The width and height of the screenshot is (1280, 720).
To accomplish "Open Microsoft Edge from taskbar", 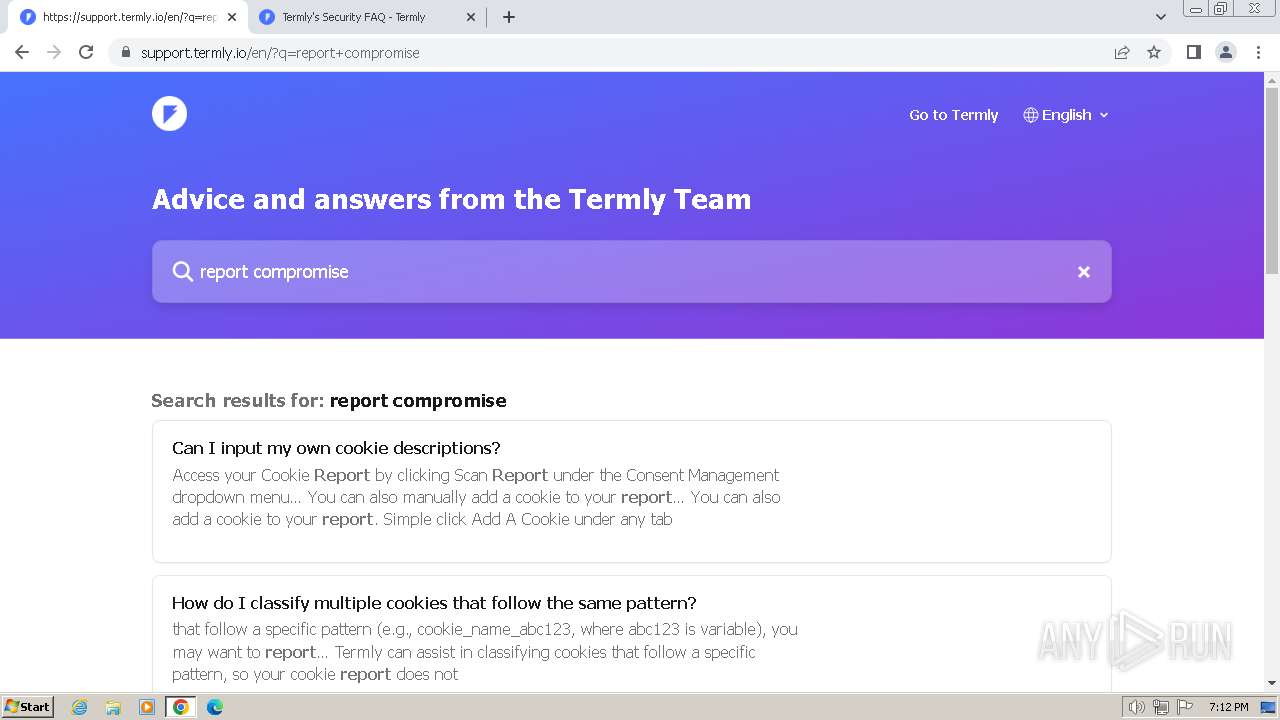I will tap(215, 707).
